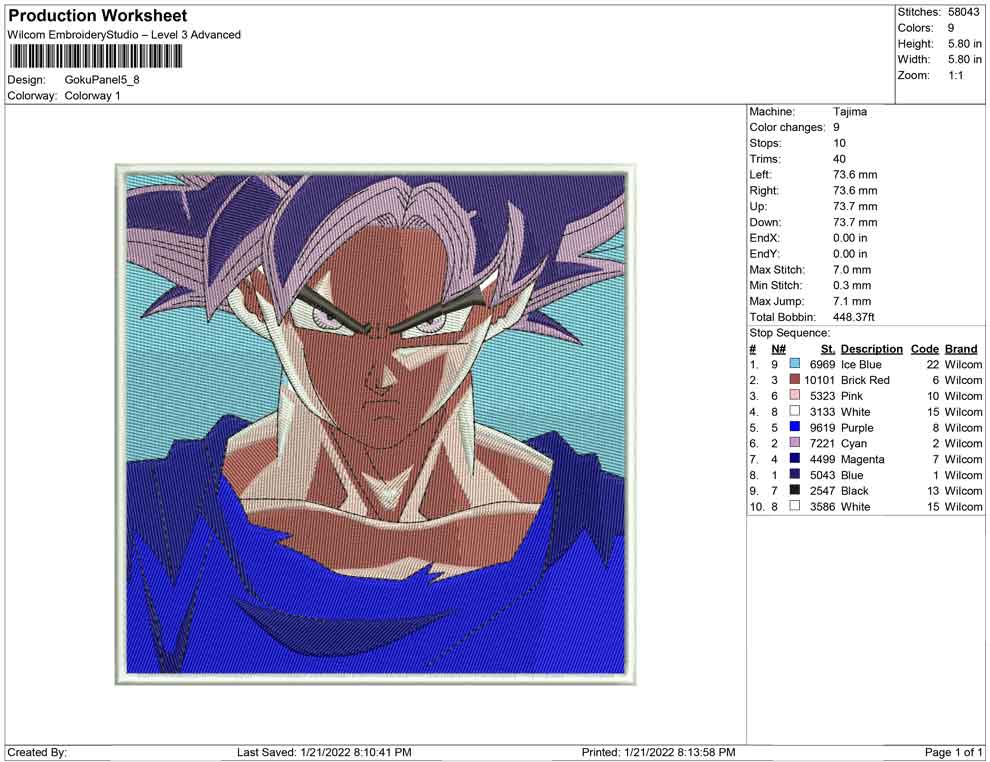
Task: Click the Goku embroidery design preview
Action: pyautogui.click(x=376, y=424)
